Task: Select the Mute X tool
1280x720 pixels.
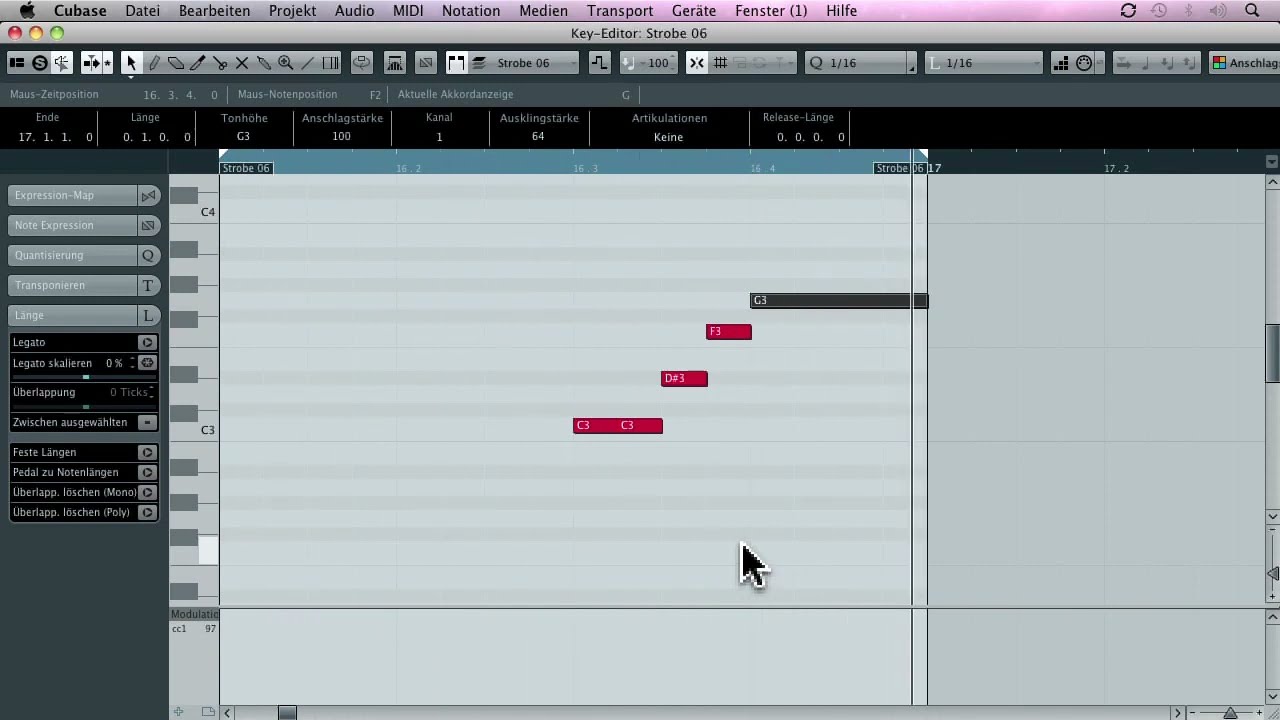Action: coord(242,63)
